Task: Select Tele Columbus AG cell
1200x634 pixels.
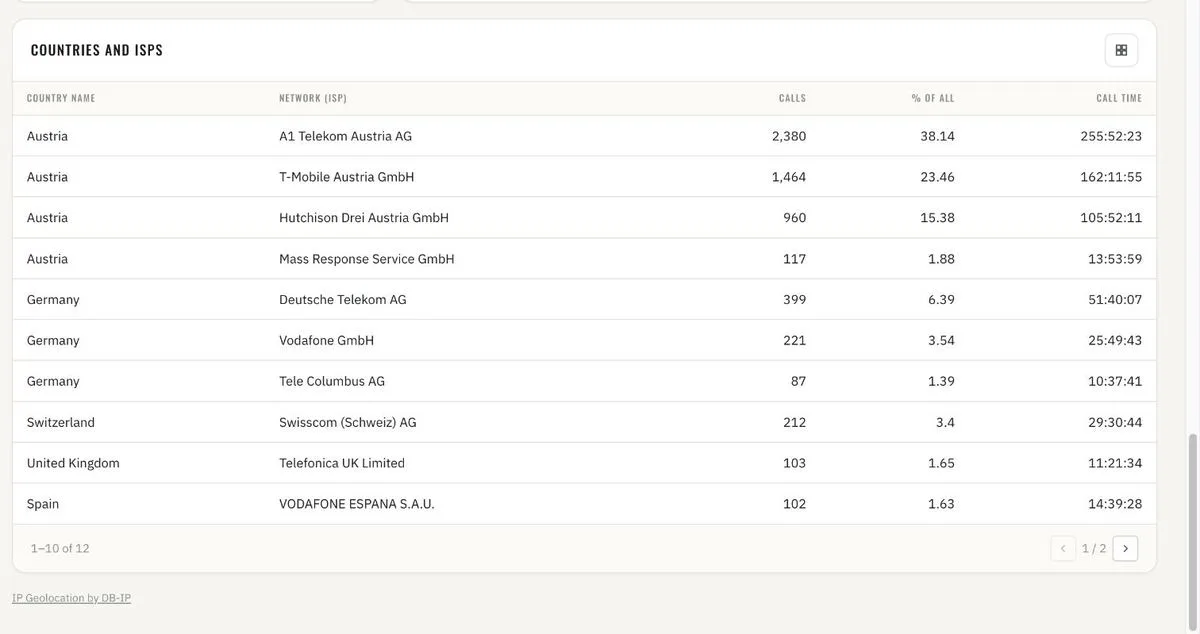Action: [332, 382]
